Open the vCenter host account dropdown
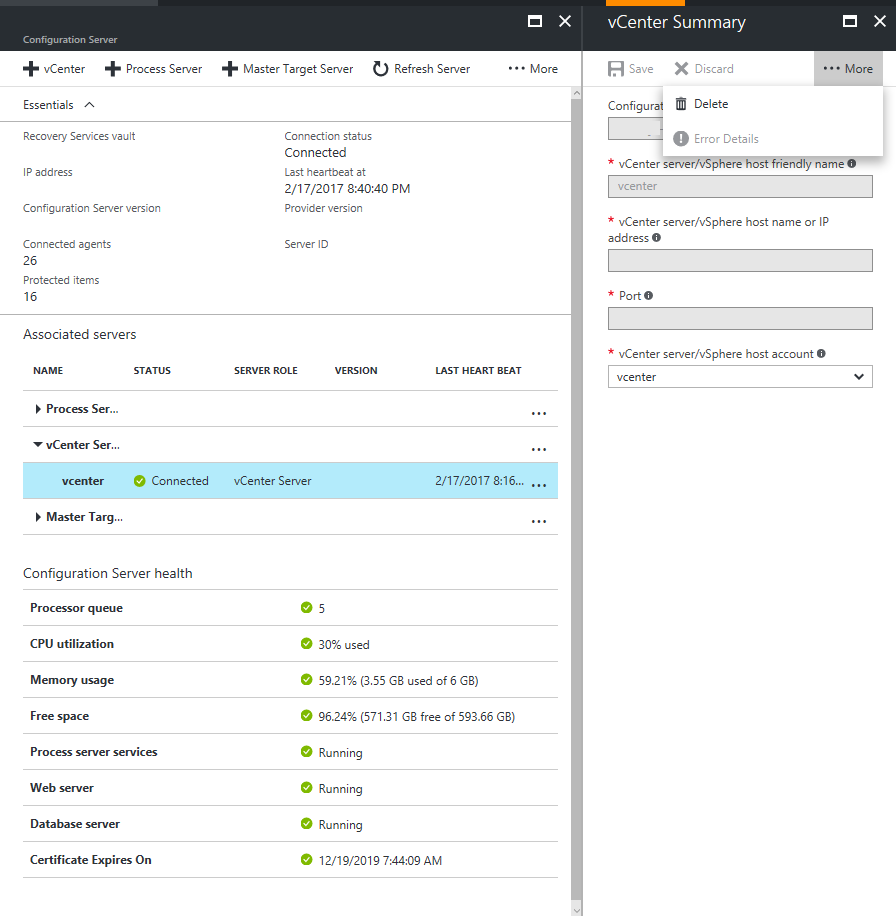The image size is (896, 916). [858, 377]
